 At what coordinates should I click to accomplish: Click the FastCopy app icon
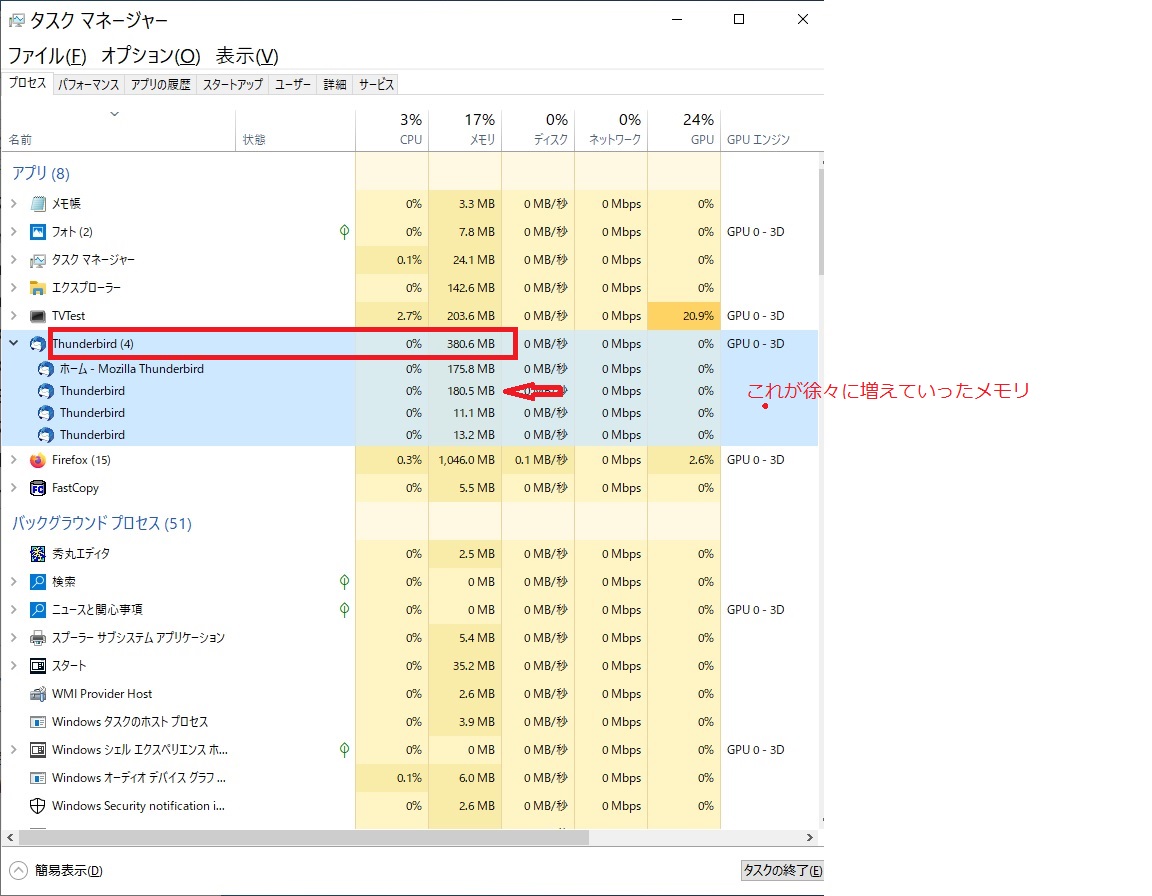(38, 488)
